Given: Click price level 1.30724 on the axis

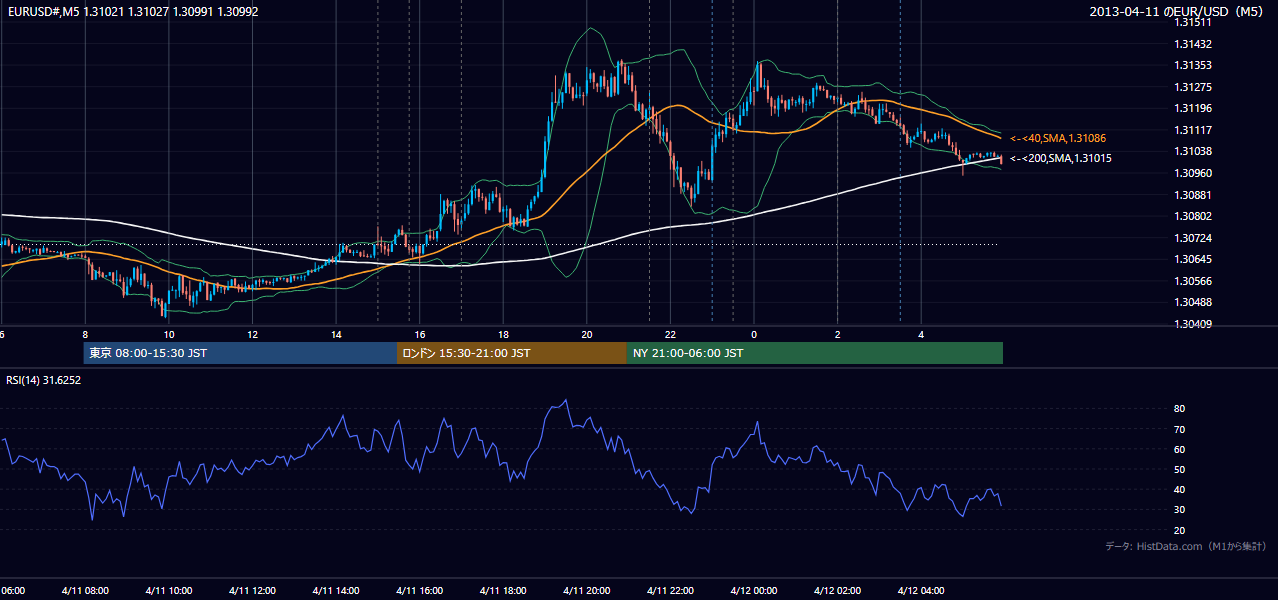Looking at the screenshot, I should [1193, 238].
